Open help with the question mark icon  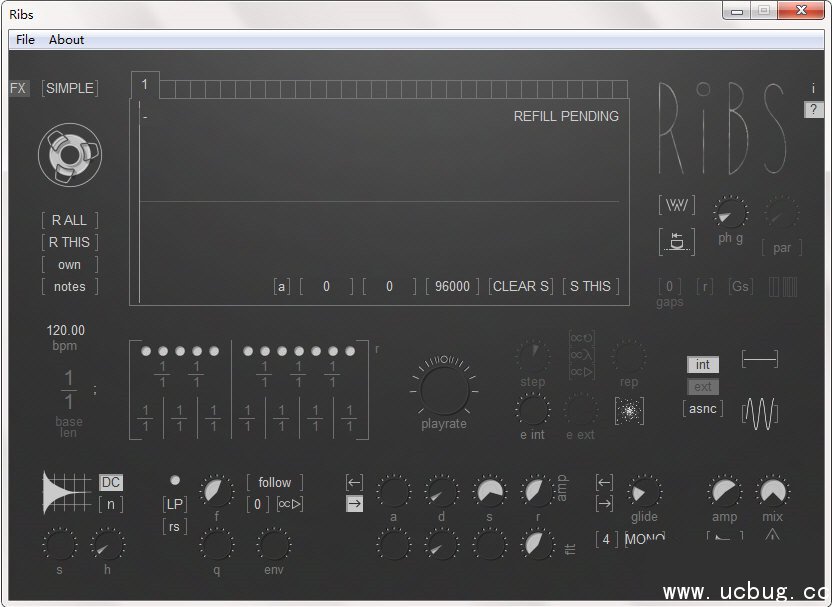(813, 110)
